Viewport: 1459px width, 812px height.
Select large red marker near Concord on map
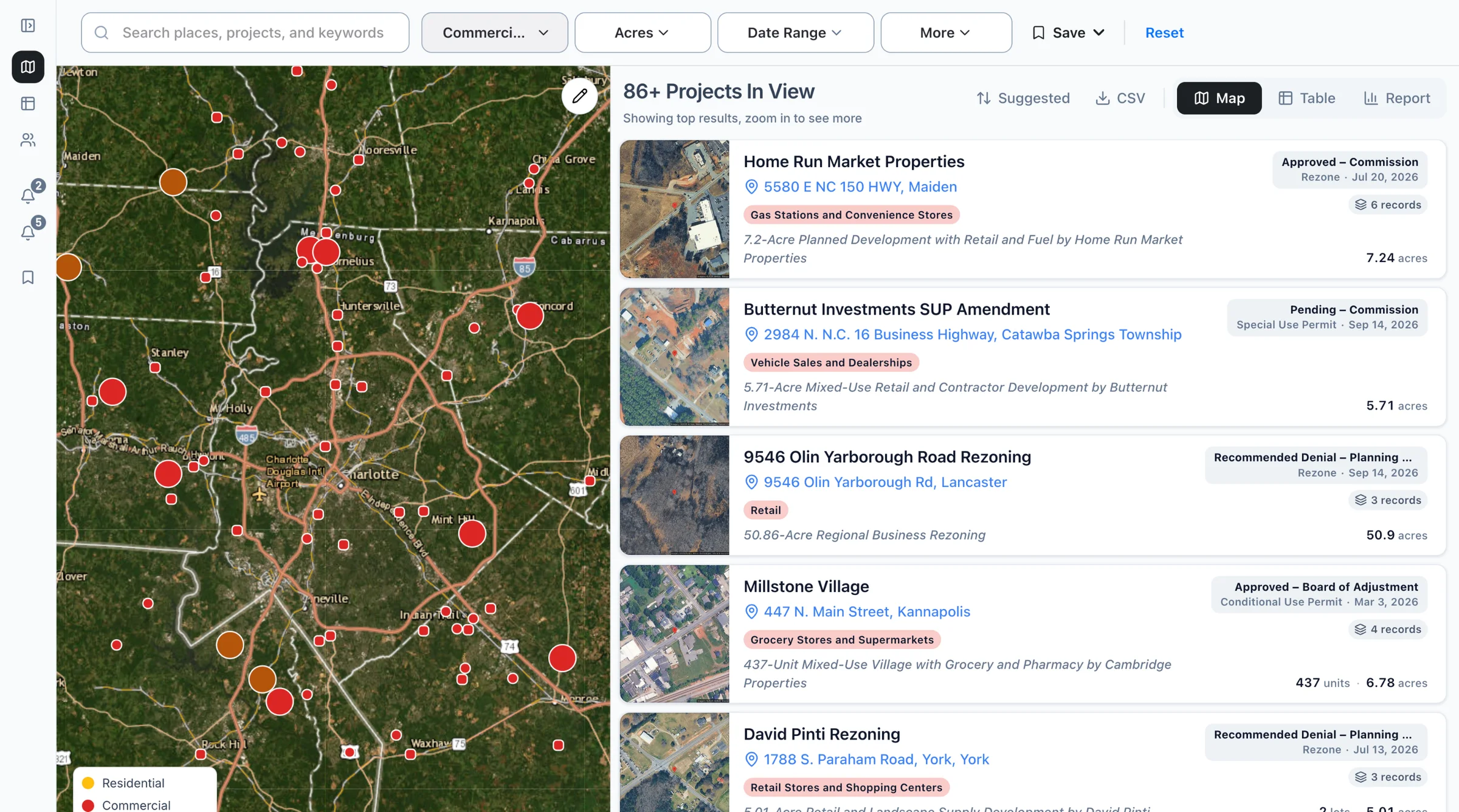click(529, 315)
